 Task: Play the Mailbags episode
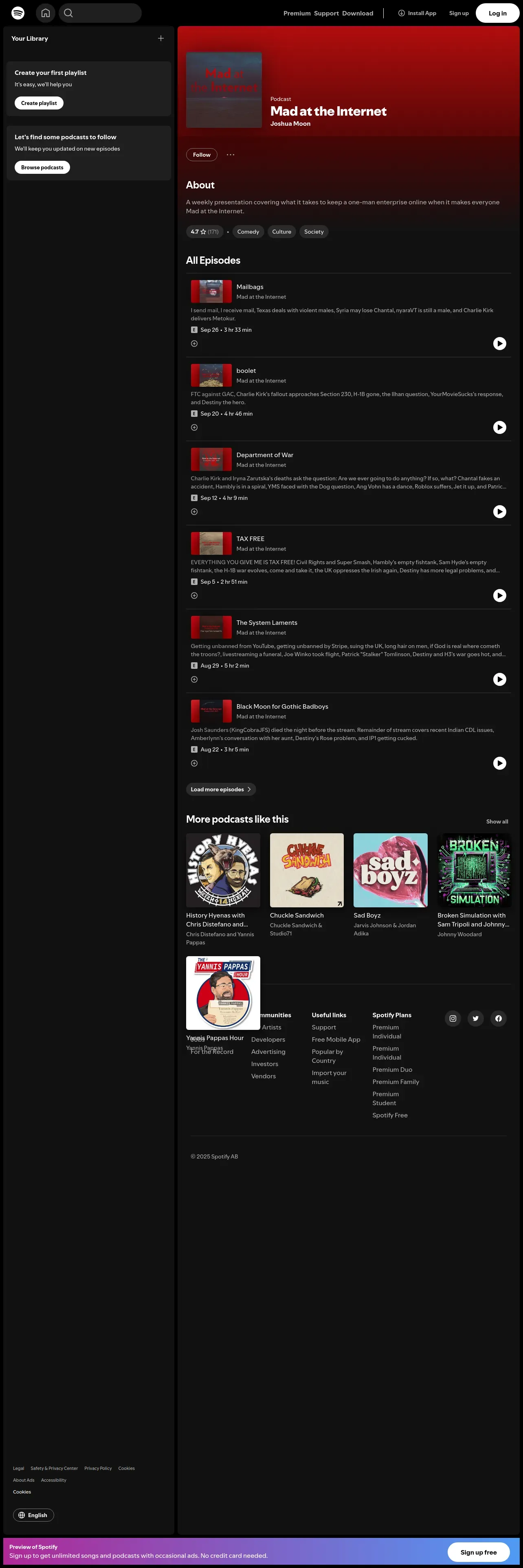(499, 343)
